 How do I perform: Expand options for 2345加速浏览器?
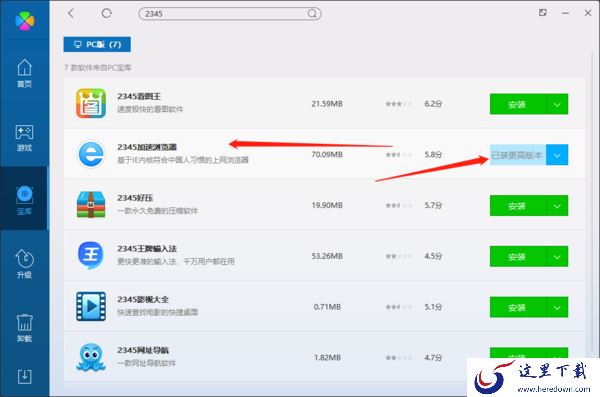pos(557,155)
